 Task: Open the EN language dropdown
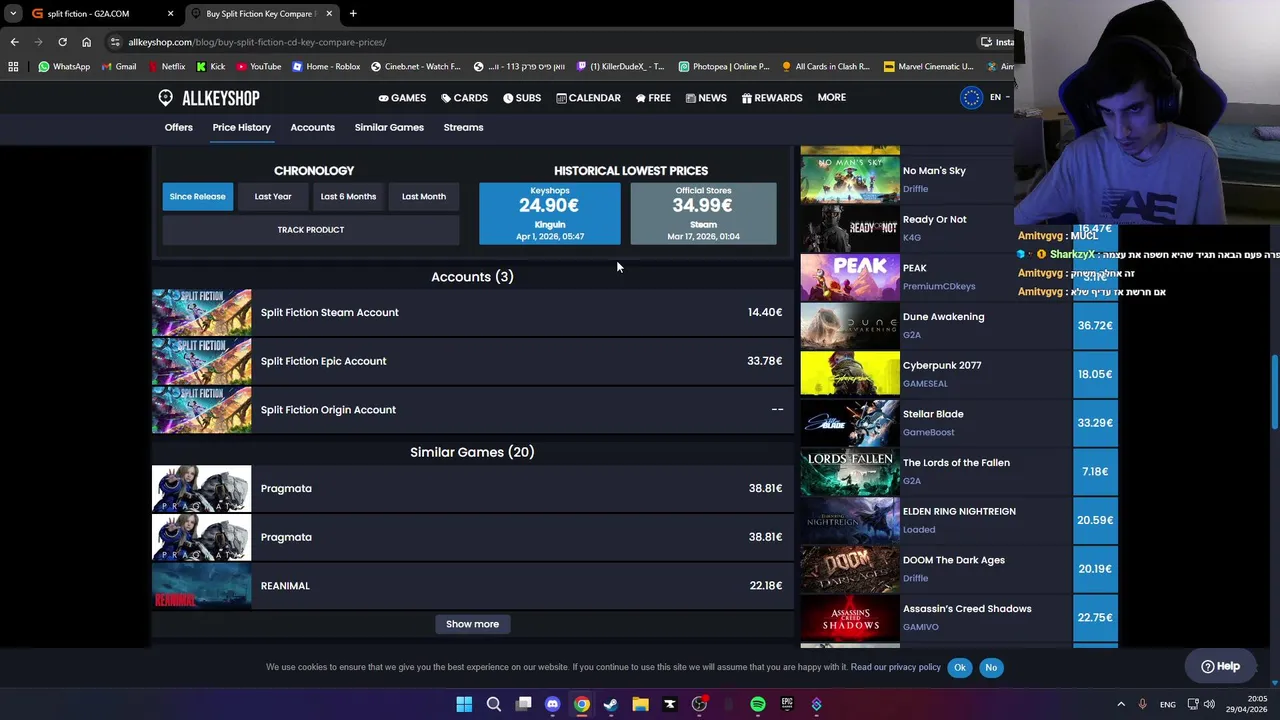[998, 97]
